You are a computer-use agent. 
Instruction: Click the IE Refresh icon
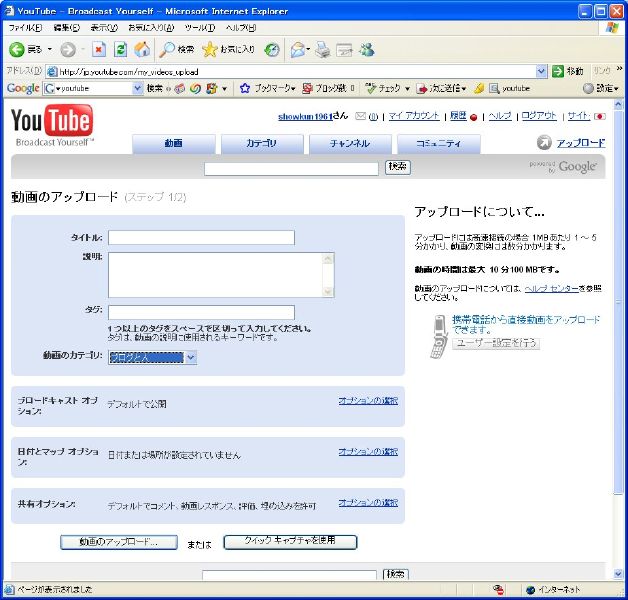click(x=120, y=49)
